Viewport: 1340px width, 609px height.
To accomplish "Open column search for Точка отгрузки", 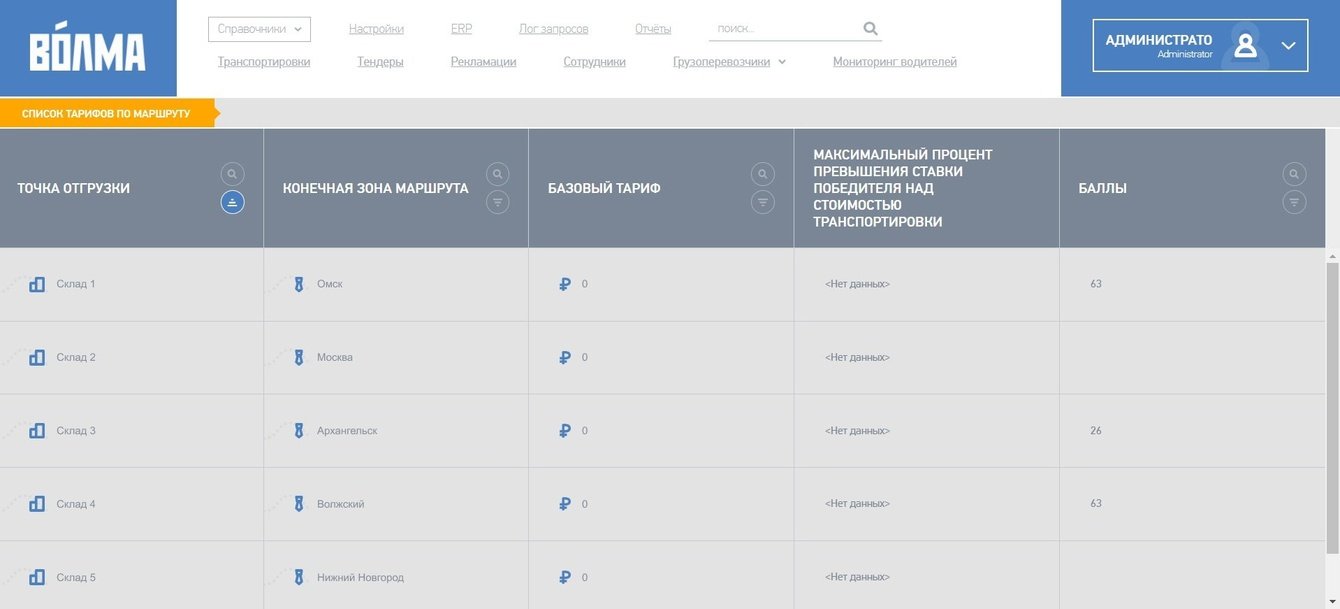I will pos(232,174).
